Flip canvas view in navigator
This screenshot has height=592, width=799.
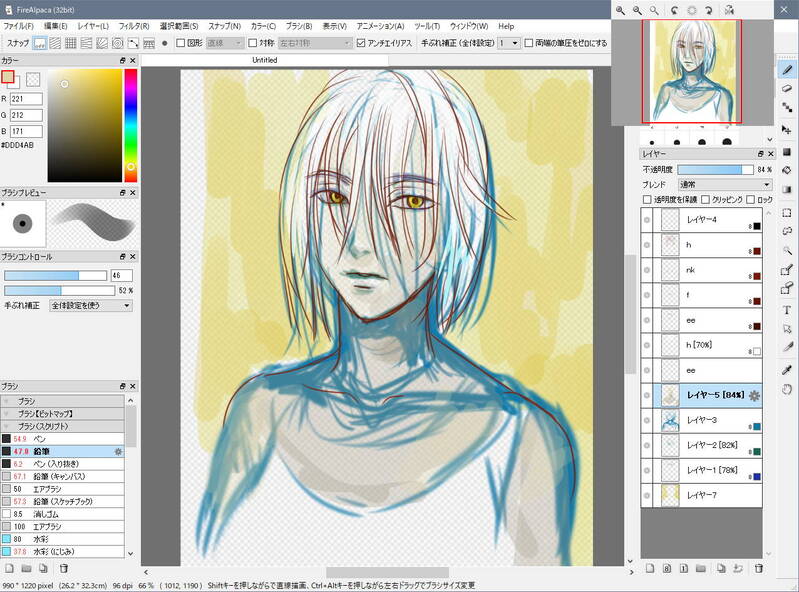(x=729, y=10)
